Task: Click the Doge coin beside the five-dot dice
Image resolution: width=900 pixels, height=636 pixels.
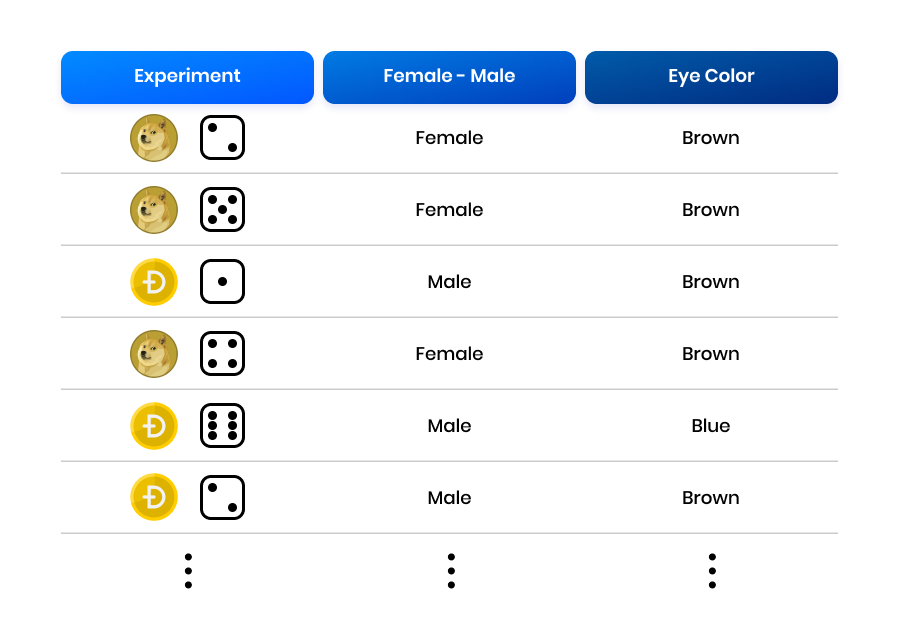Action: [x=154, y=210]
